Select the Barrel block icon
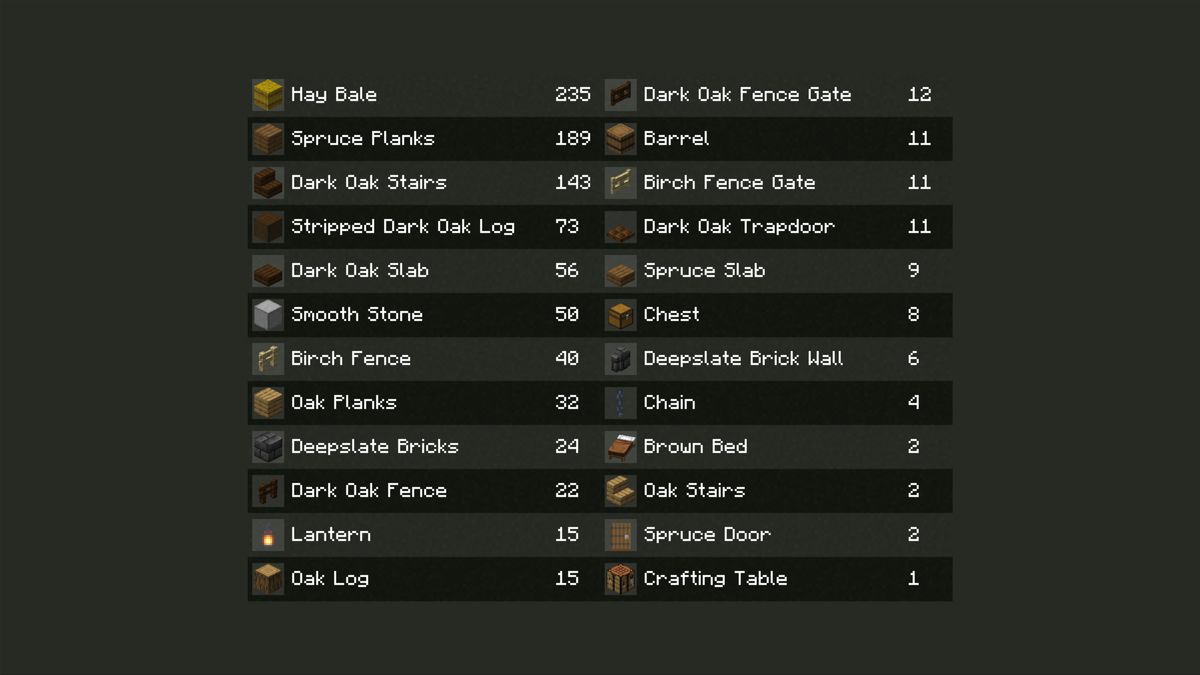The height and width of the screenshot is (675, 1200). [621, 139]
